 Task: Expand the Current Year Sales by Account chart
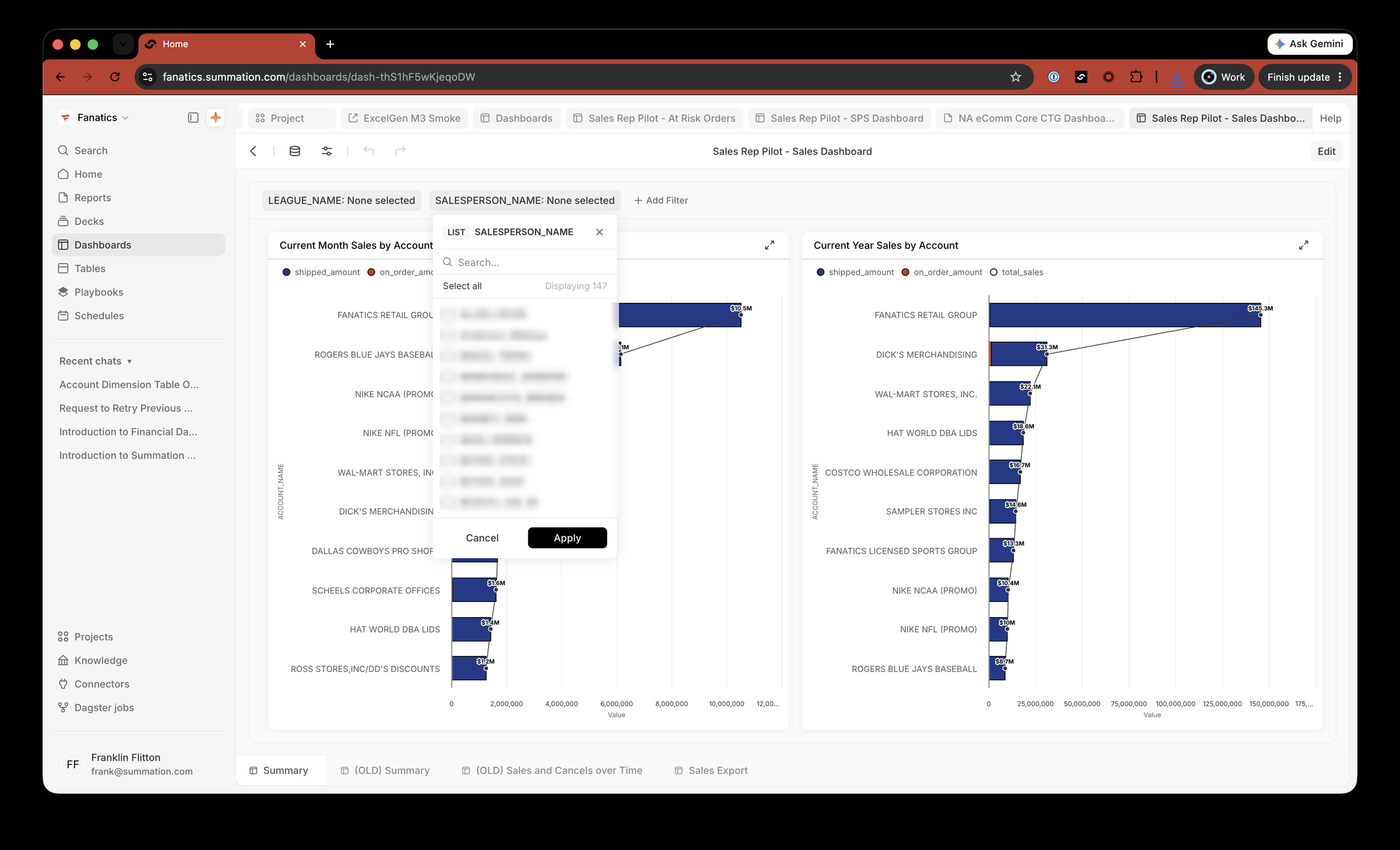point(1303,245)
